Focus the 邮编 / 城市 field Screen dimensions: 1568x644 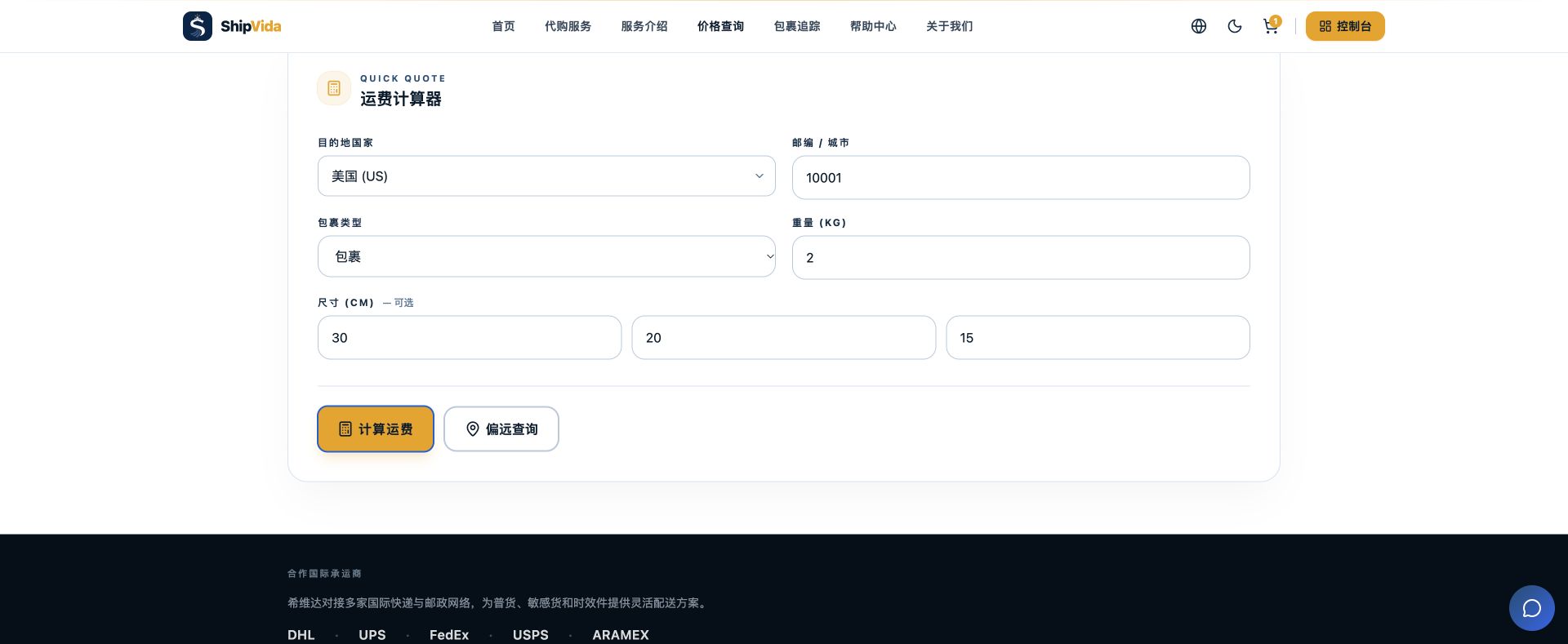tap(1021, 177)
